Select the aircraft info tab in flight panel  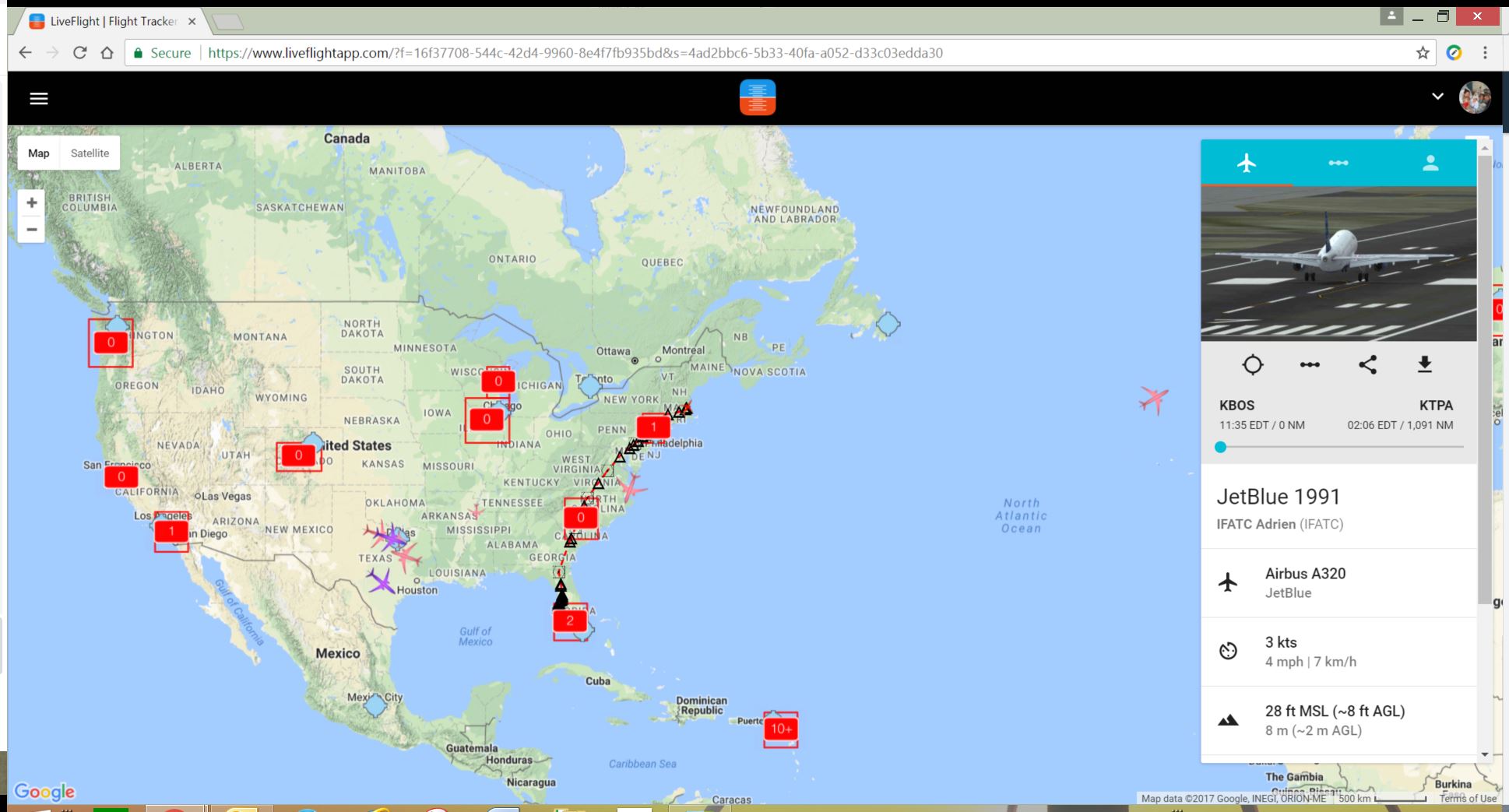tap(1247, 163)
